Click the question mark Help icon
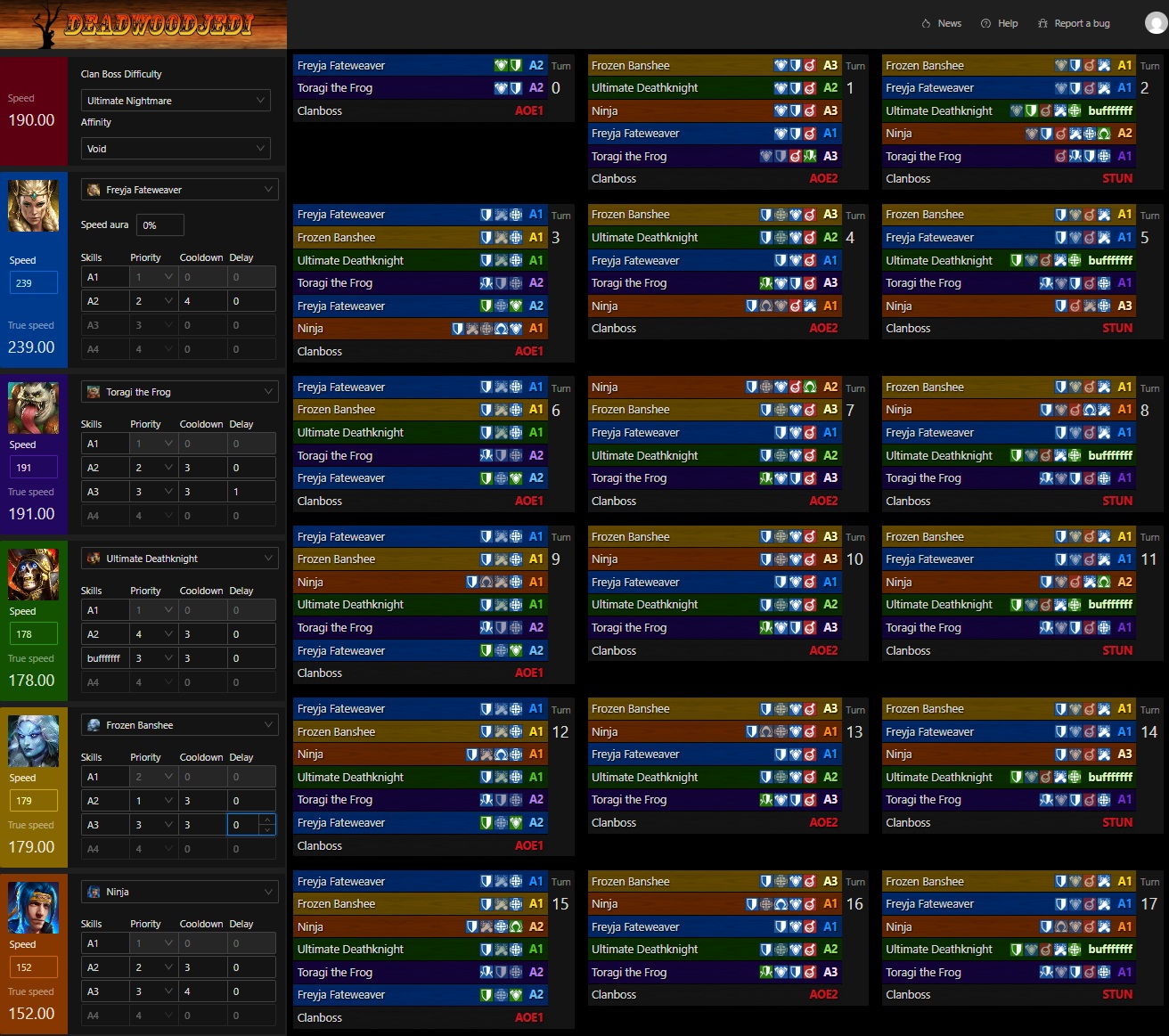Image resolution: width=1169 pixels, height=1036 pixels. point(985,24)
